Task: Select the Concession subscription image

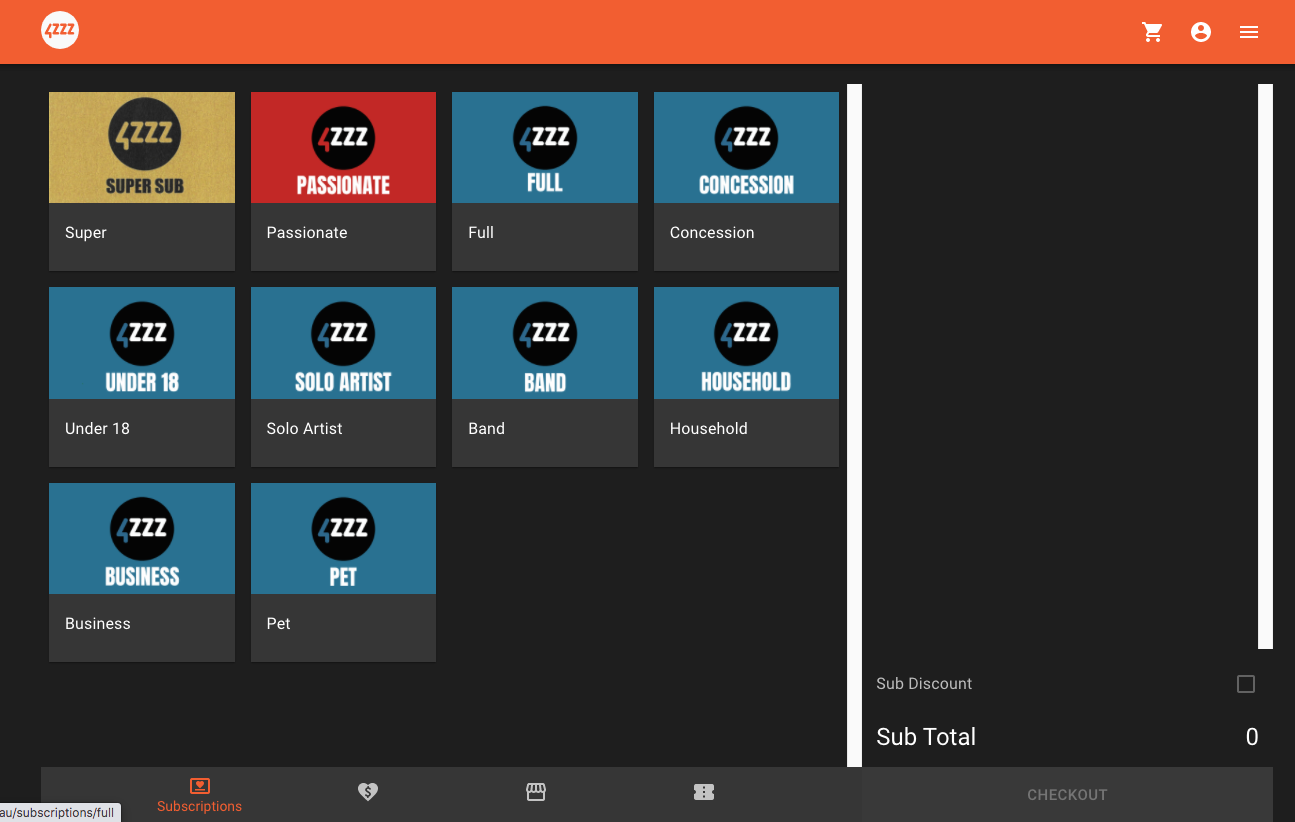Action: pos(746,148)
